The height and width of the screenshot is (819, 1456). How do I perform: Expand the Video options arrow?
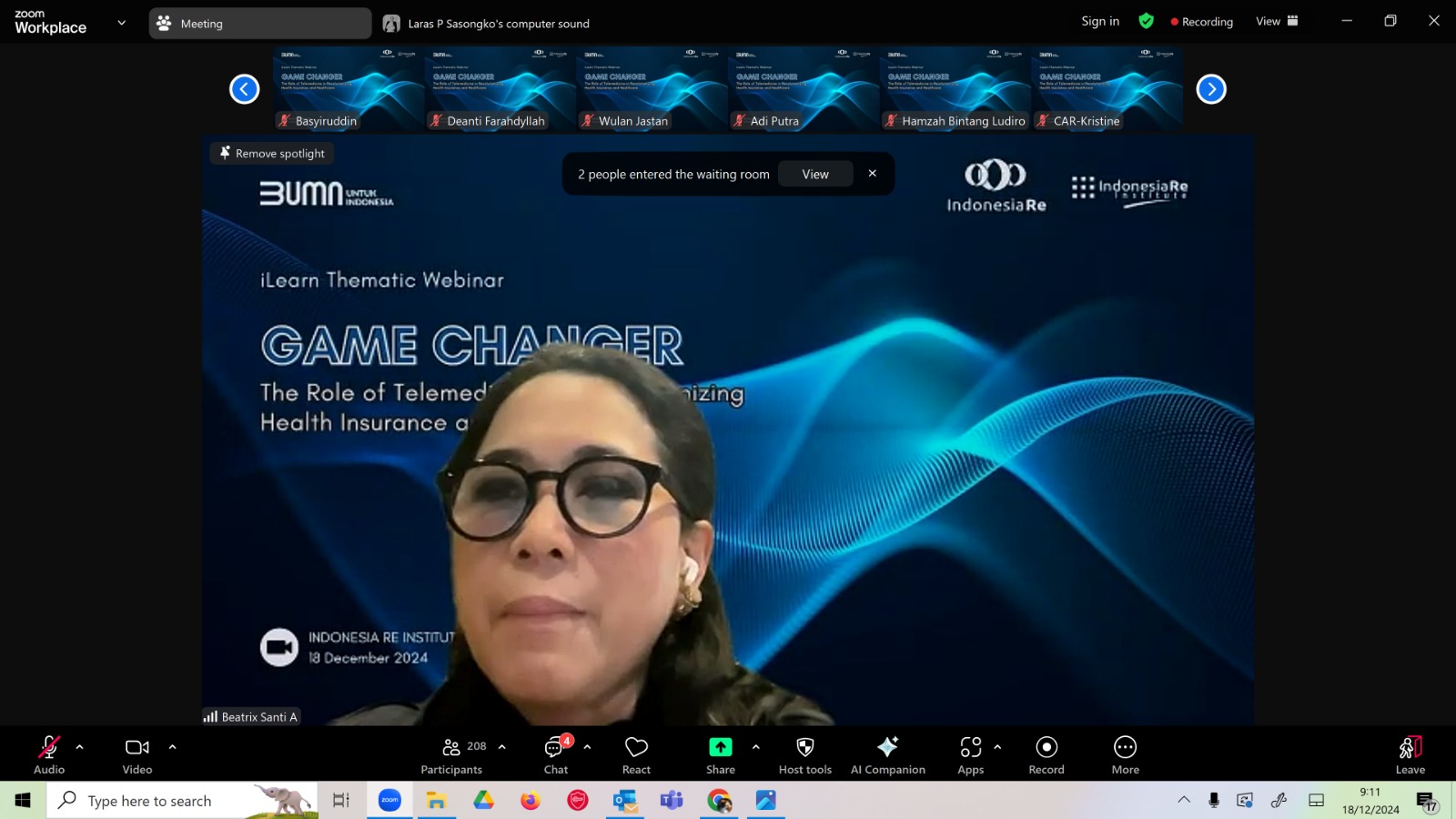[x=172, y=747]
